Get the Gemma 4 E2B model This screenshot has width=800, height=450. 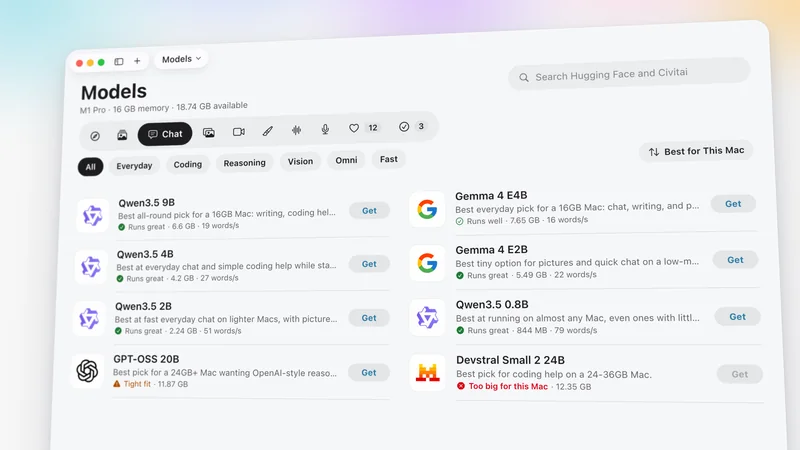[735, 260]
